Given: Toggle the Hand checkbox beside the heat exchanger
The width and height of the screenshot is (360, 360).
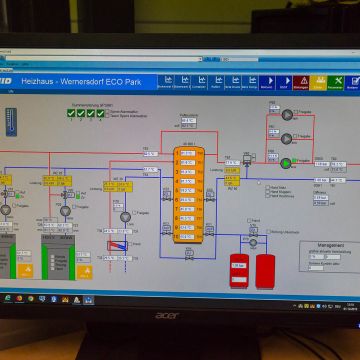Looking at the screenshot, I should click(130, 244).
